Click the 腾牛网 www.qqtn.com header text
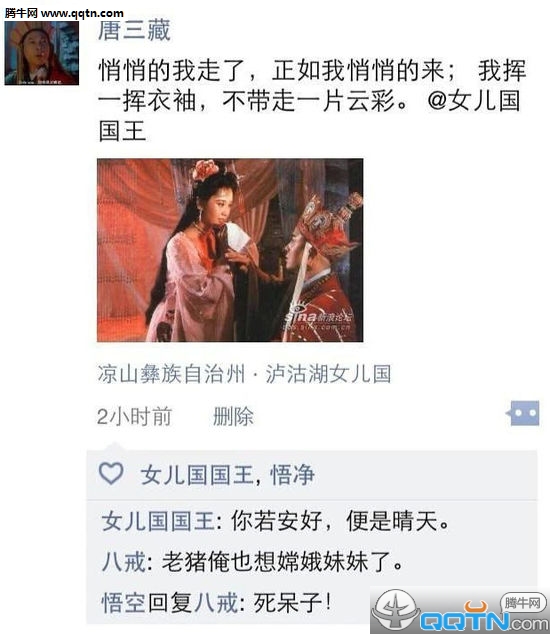The width and height of the screenshot is (550, 634). click(x=64, y=13)
